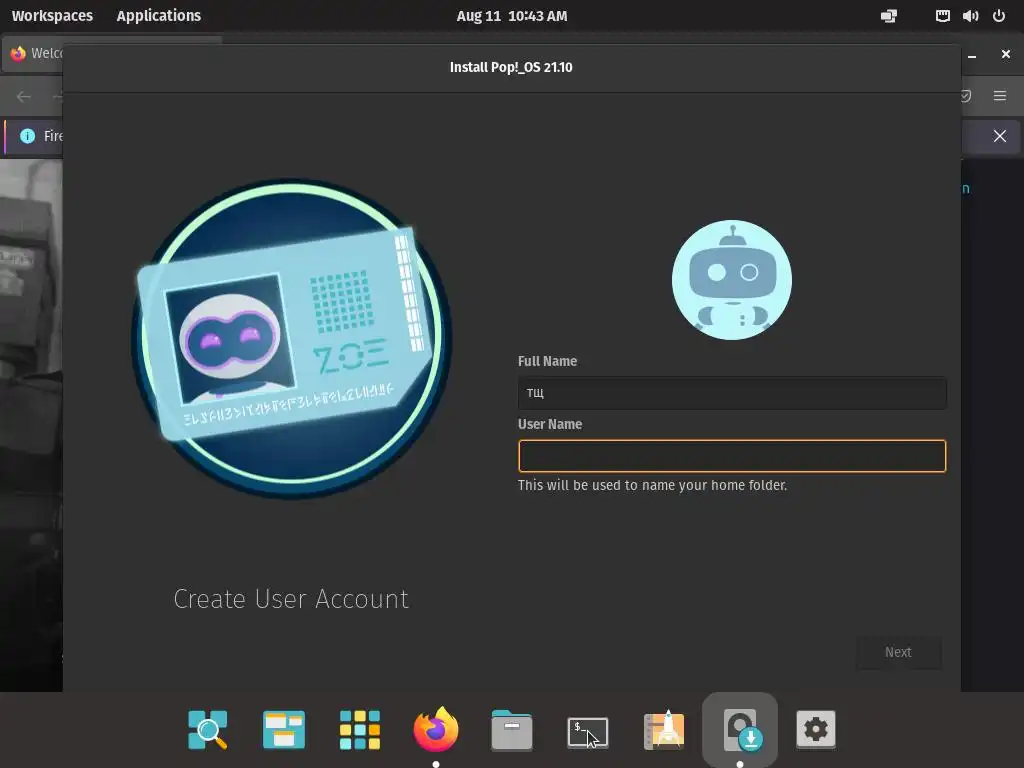Launch search from the dock magnifier icon
This screenshot has width=1024, height=768.
click(x=208, y=729)
